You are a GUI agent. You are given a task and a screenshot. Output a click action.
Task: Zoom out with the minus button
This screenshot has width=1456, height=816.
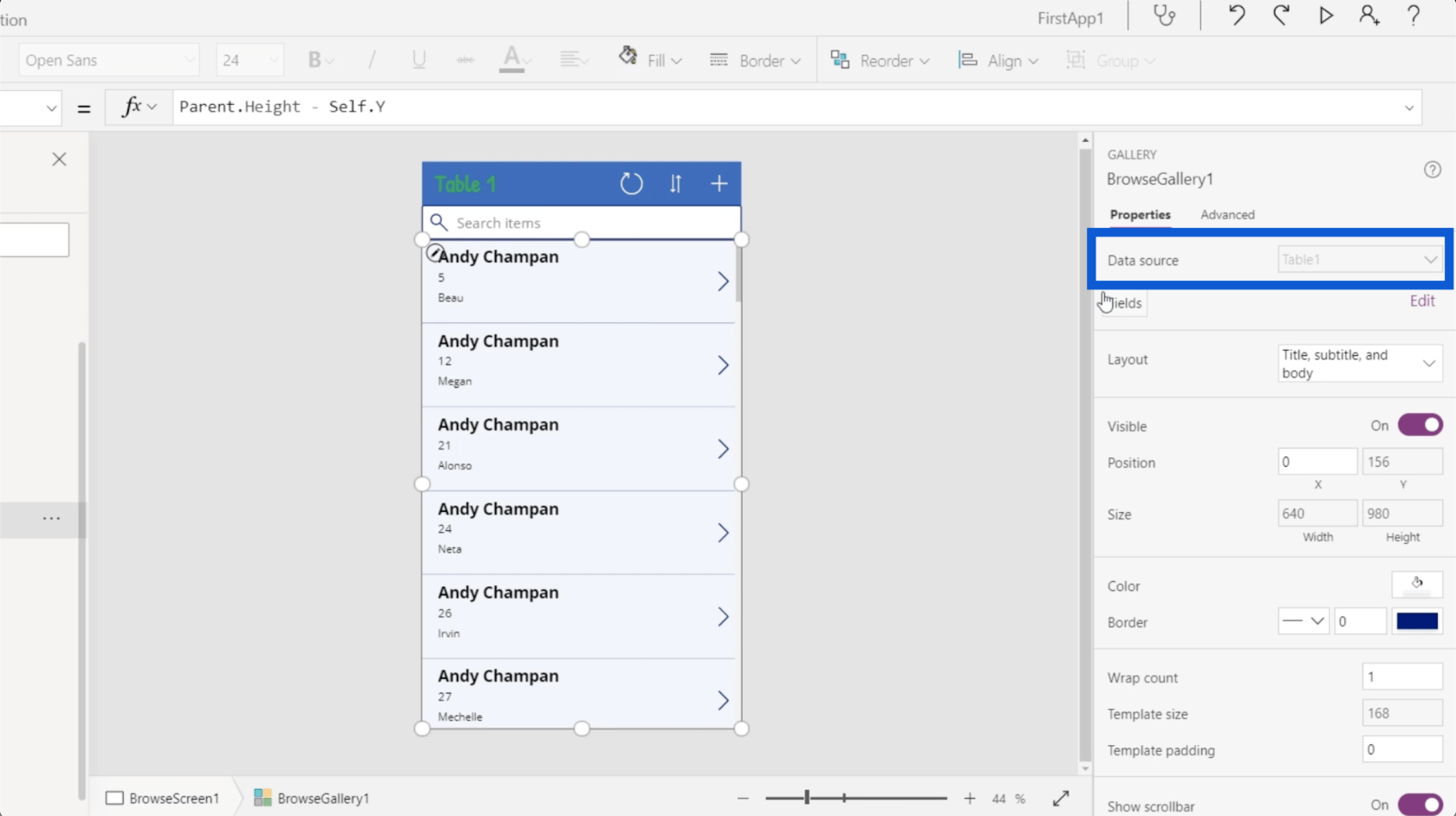pos(743,798)
